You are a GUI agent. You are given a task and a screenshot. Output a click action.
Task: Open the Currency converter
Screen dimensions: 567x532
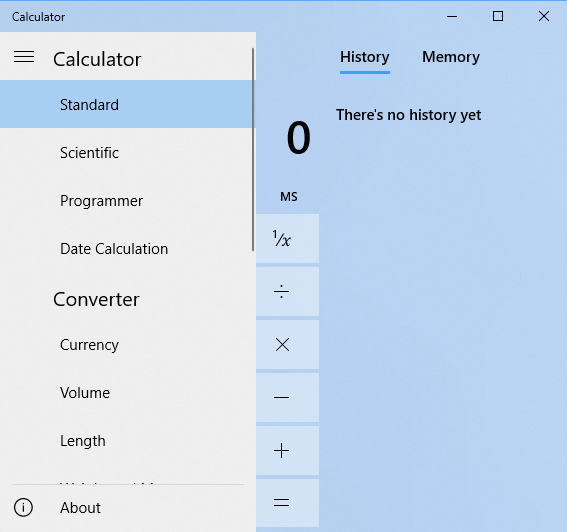(x=126, y=345)
